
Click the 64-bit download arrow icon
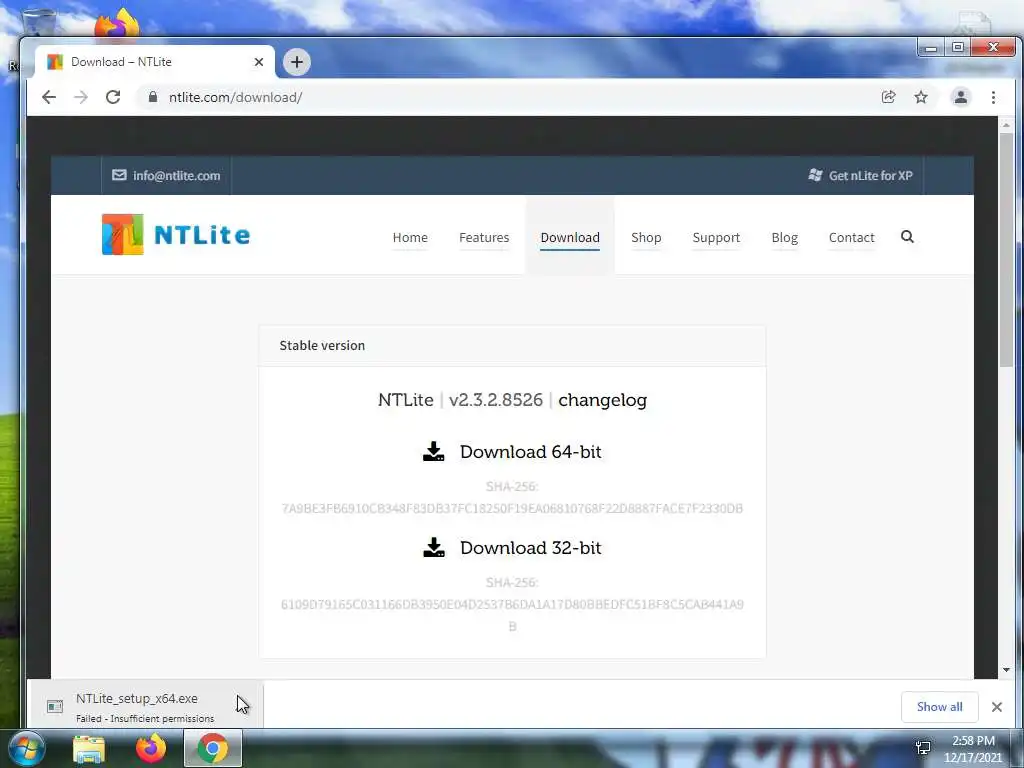coord(434,451)
